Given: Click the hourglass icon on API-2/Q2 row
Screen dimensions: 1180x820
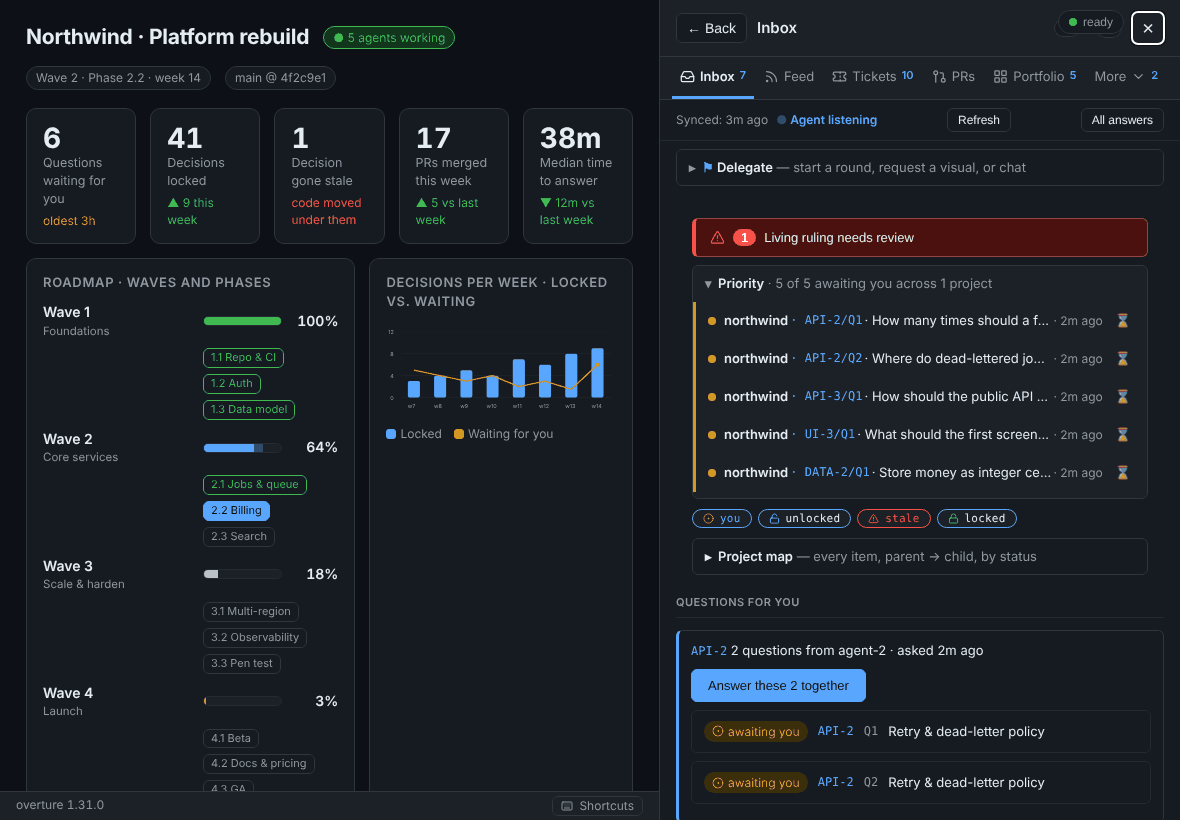Looking at the screenshot, I should click(x=1122, y=359).
